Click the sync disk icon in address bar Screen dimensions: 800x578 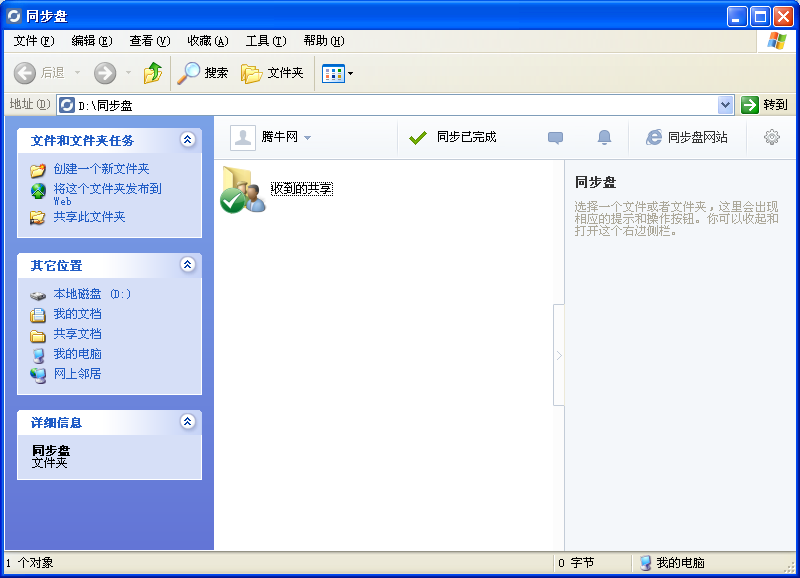[x=67, y=105]
